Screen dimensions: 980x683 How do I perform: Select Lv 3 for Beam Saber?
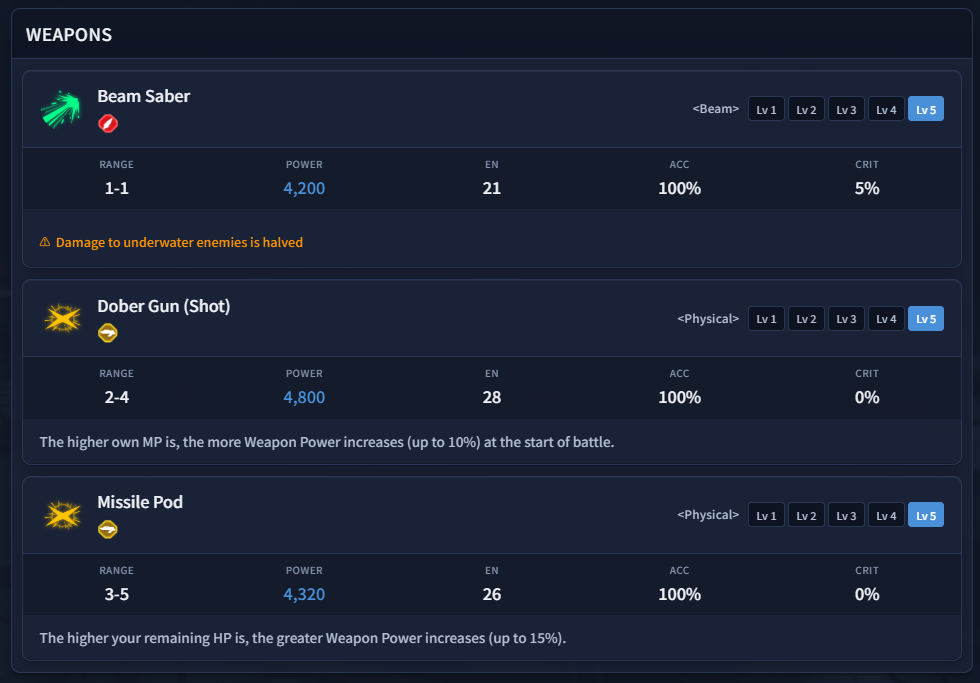pos(846,109)
